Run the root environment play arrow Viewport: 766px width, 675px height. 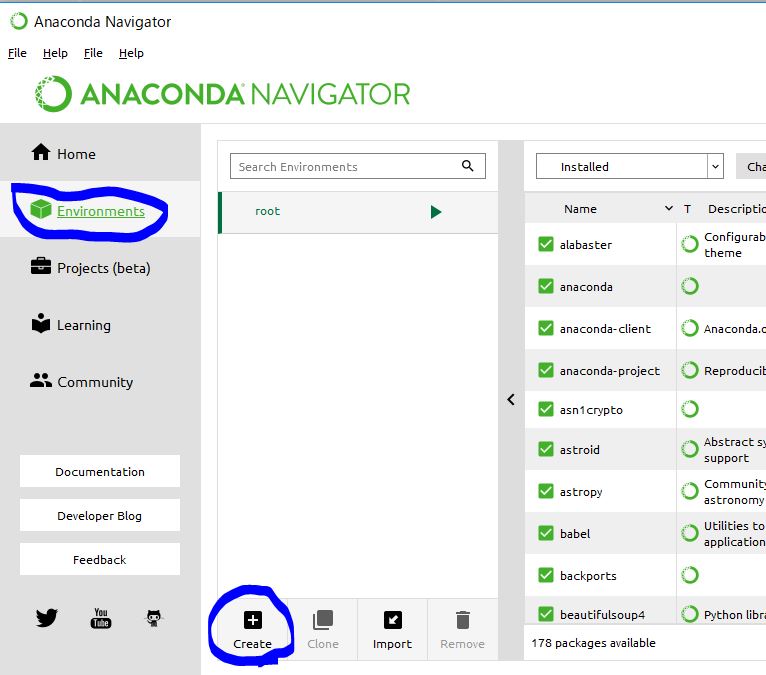point(436,211)
